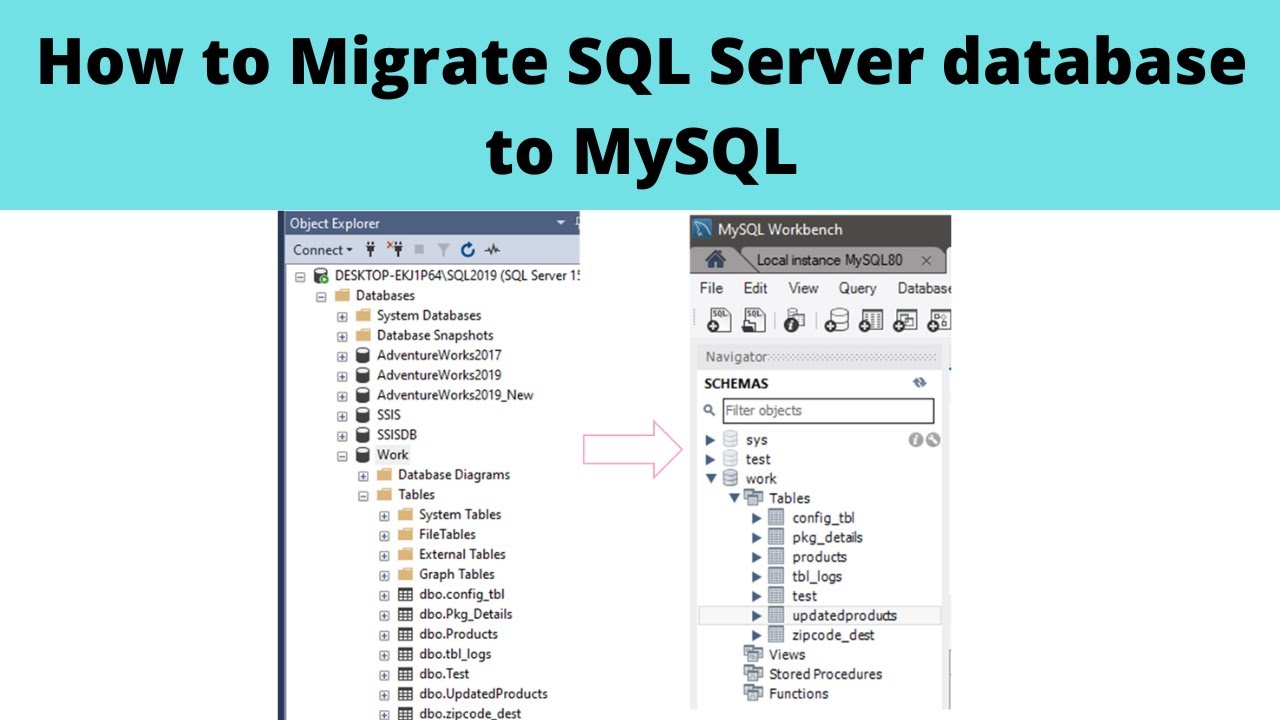Viewport: 1280px width, 720px height.
Task: Select the dbo.tbl_logs table
Action: [455, 654]
